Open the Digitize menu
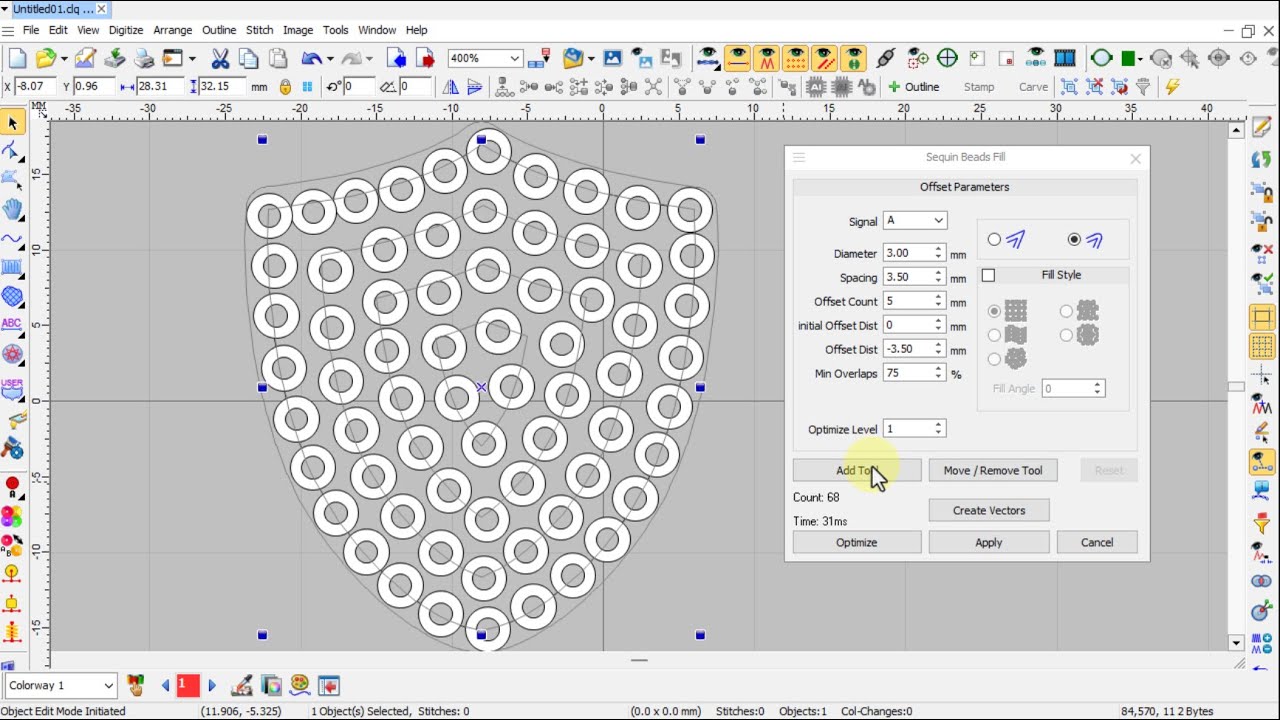The width and height of the screenshot is (1280, 720). click(126, 30)
